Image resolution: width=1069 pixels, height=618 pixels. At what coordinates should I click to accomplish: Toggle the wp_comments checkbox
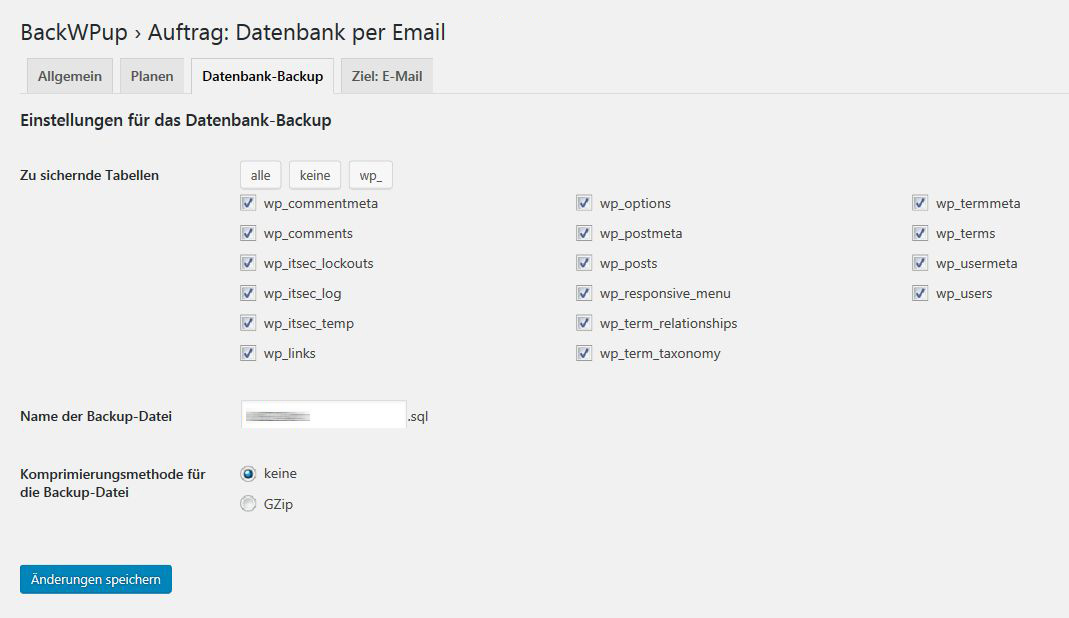click(x=248, y=233)
